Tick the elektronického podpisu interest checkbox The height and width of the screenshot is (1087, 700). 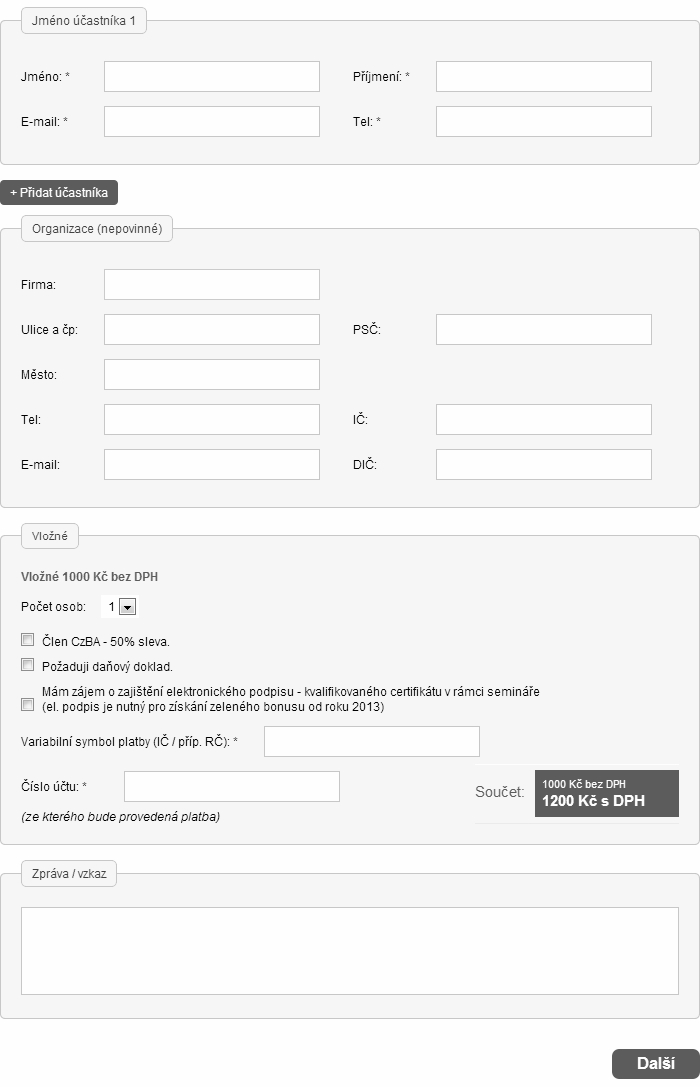pos(28,704)
